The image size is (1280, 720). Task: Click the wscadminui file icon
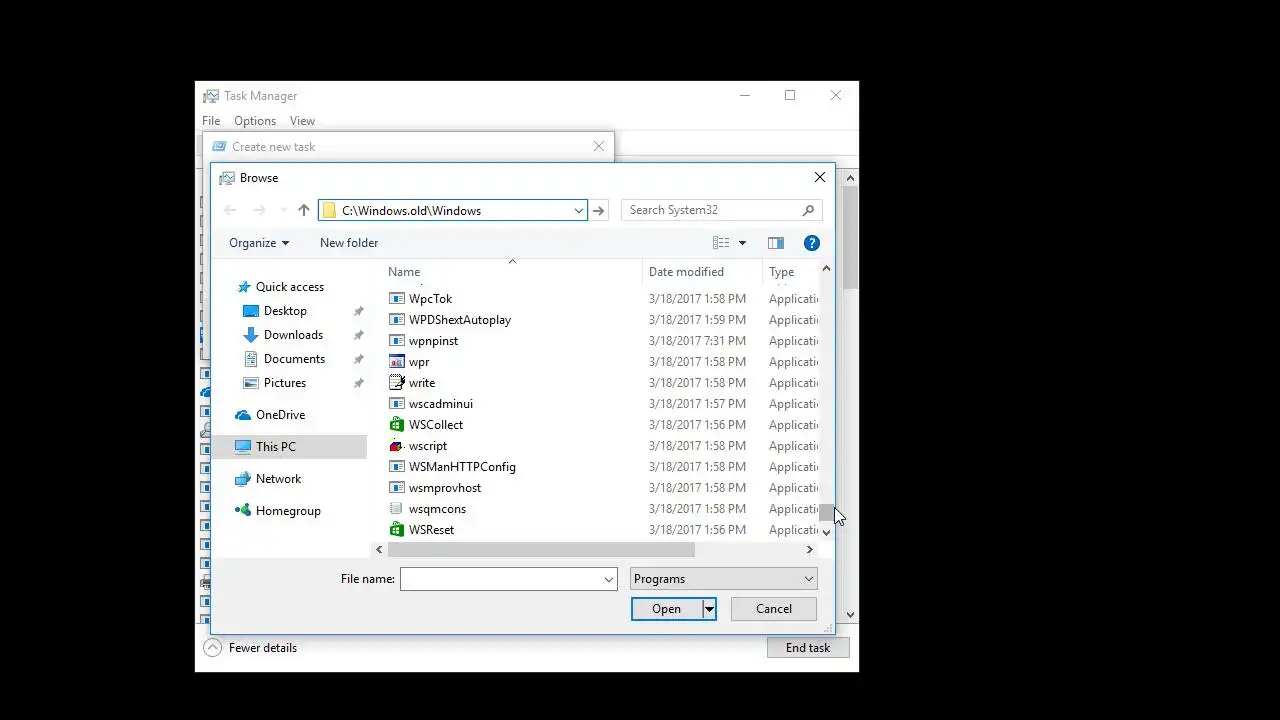click(x=397, y=404)
